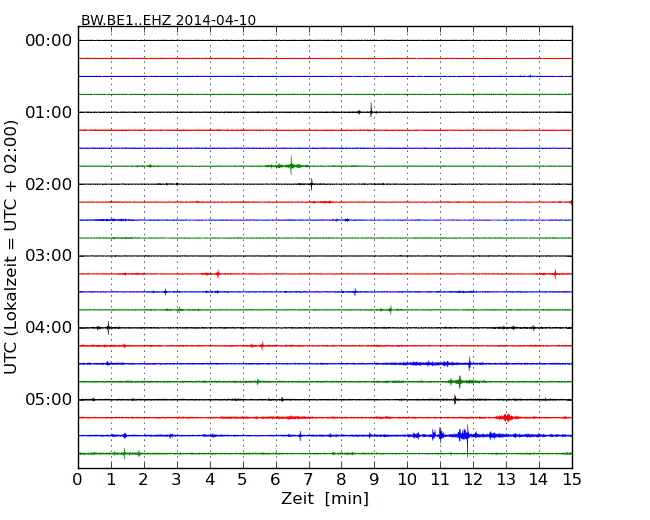Click the 05:00 time label
Image resolution: width=650 pixels, height=520 pixels.
tap(49, 399)
